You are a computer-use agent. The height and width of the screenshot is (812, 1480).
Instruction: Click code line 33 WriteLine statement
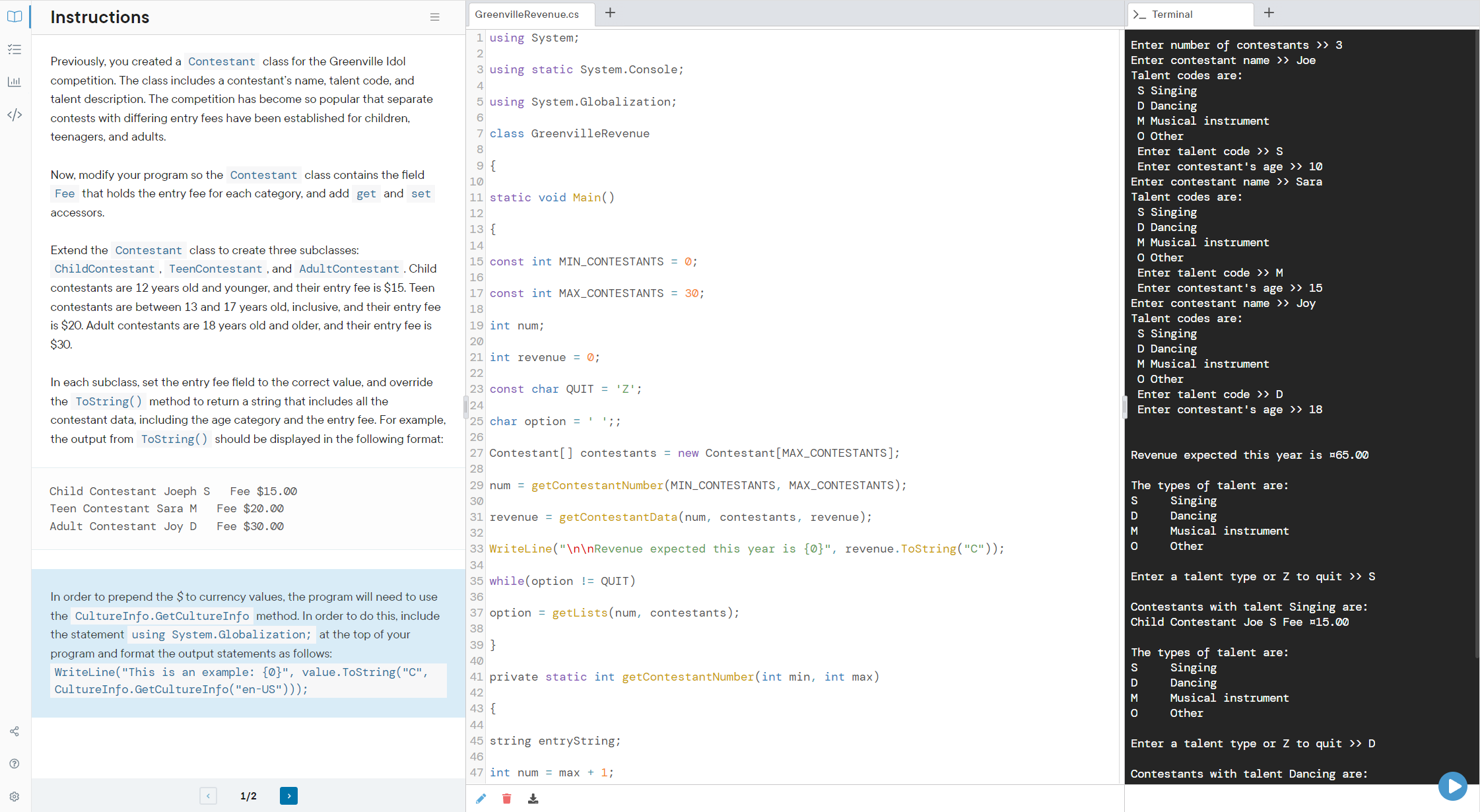click(746, 549)
